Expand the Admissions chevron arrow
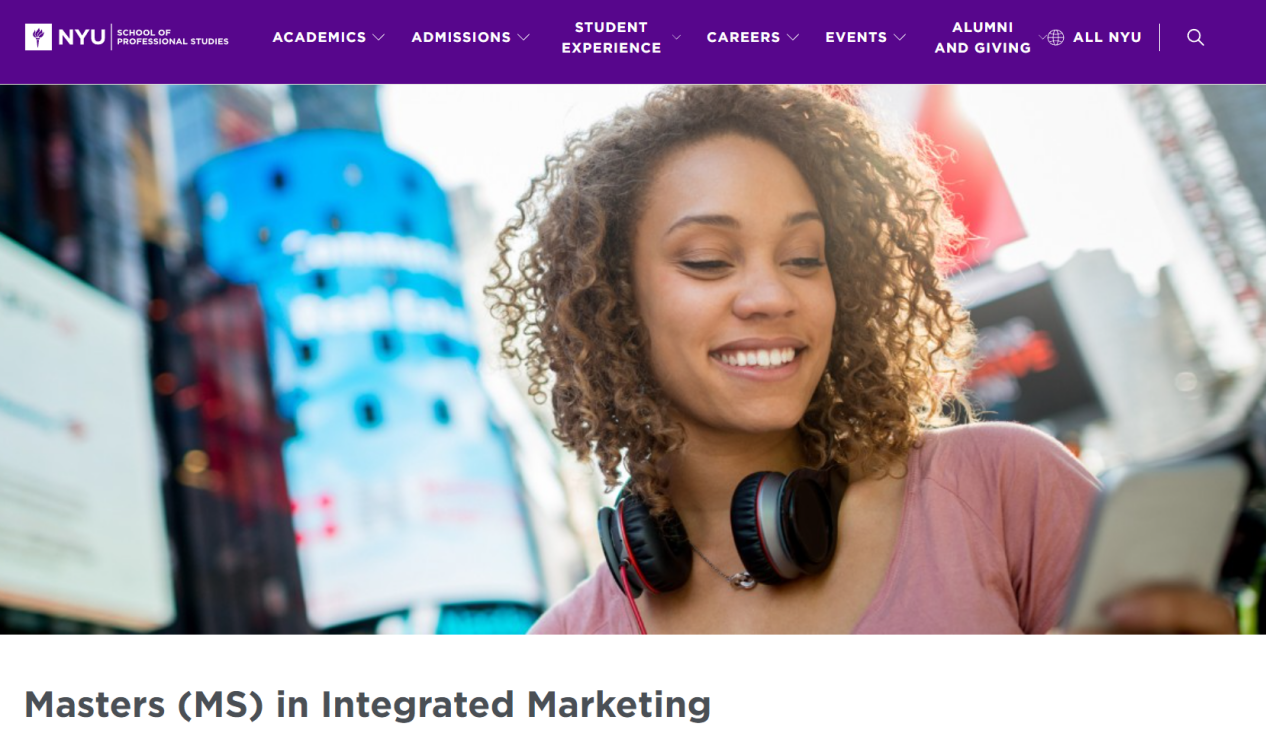Image resolution: width=1266 pixels, height=733 pixels. click(x=523, y=37)
